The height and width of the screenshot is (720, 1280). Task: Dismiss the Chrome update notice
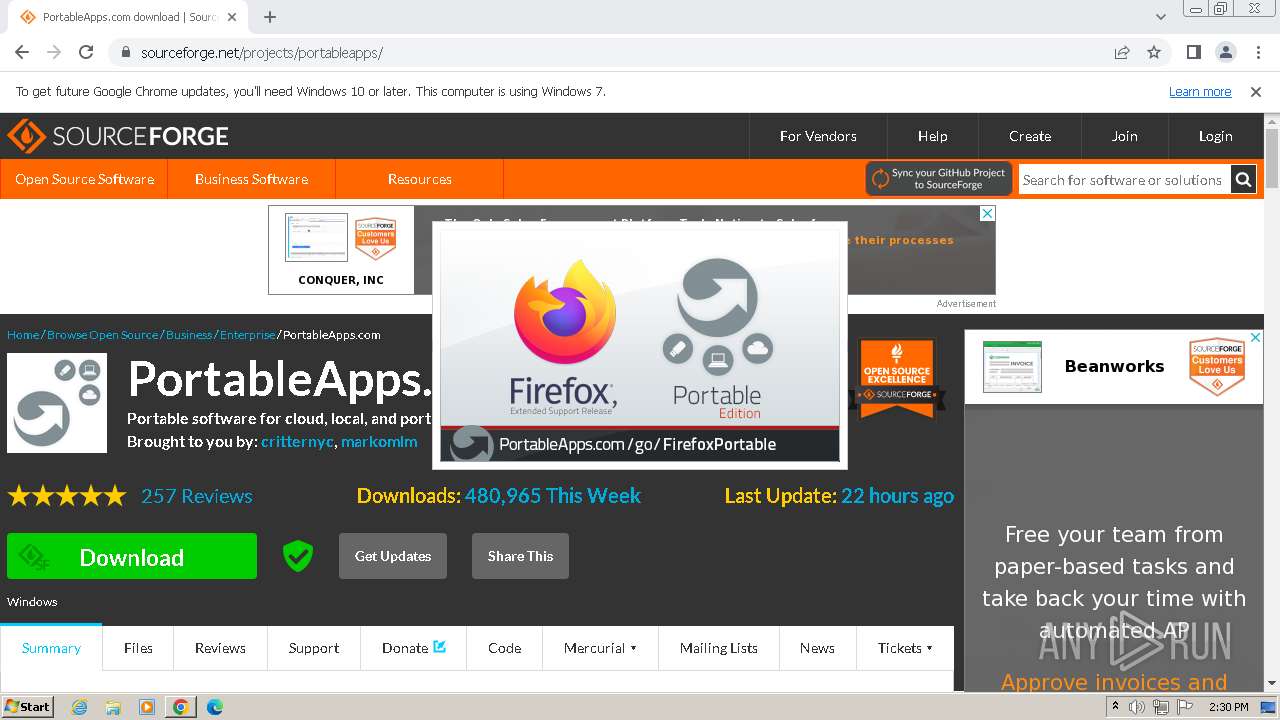pos(1256,92)
